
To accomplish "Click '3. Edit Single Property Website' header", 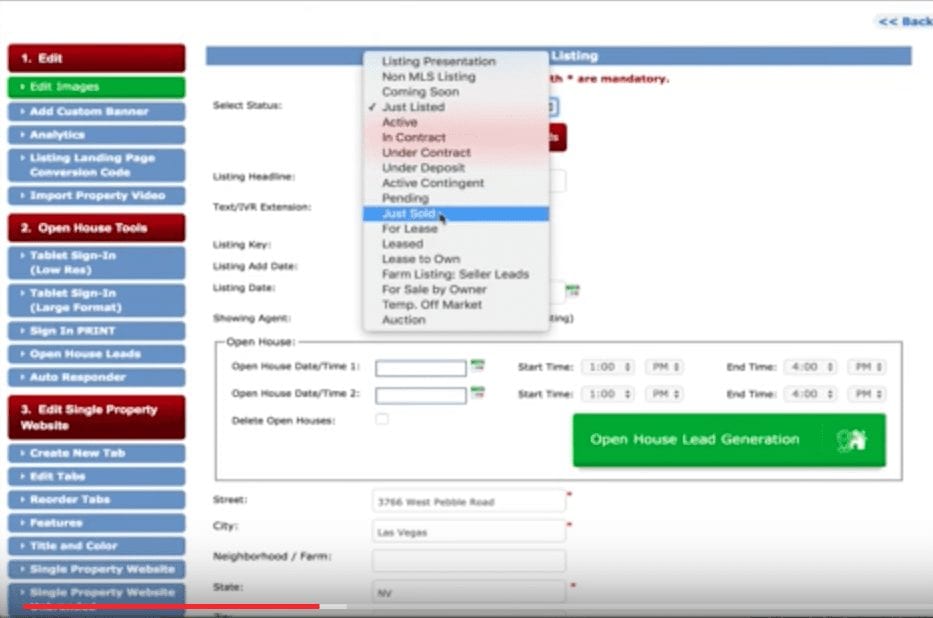I will click(x=96, y=417).
